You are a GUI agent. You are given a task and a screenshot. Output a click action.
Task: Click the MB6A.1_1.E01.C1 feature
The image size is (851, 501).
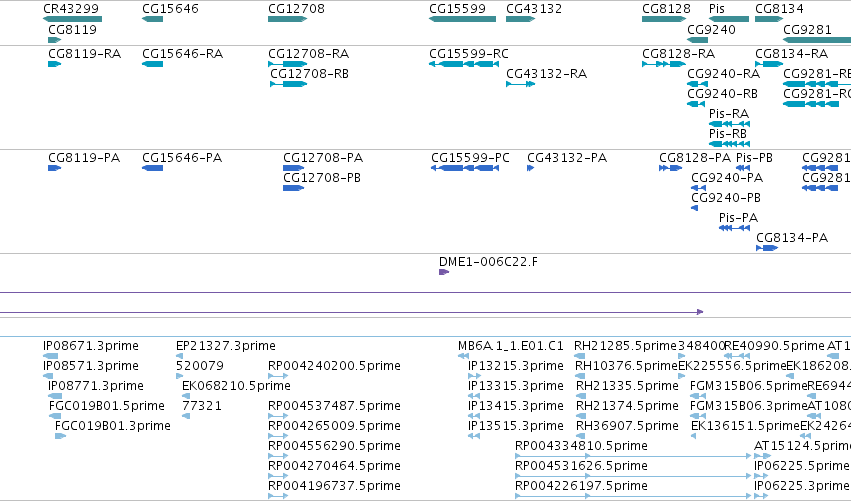(x=463, y=356)
